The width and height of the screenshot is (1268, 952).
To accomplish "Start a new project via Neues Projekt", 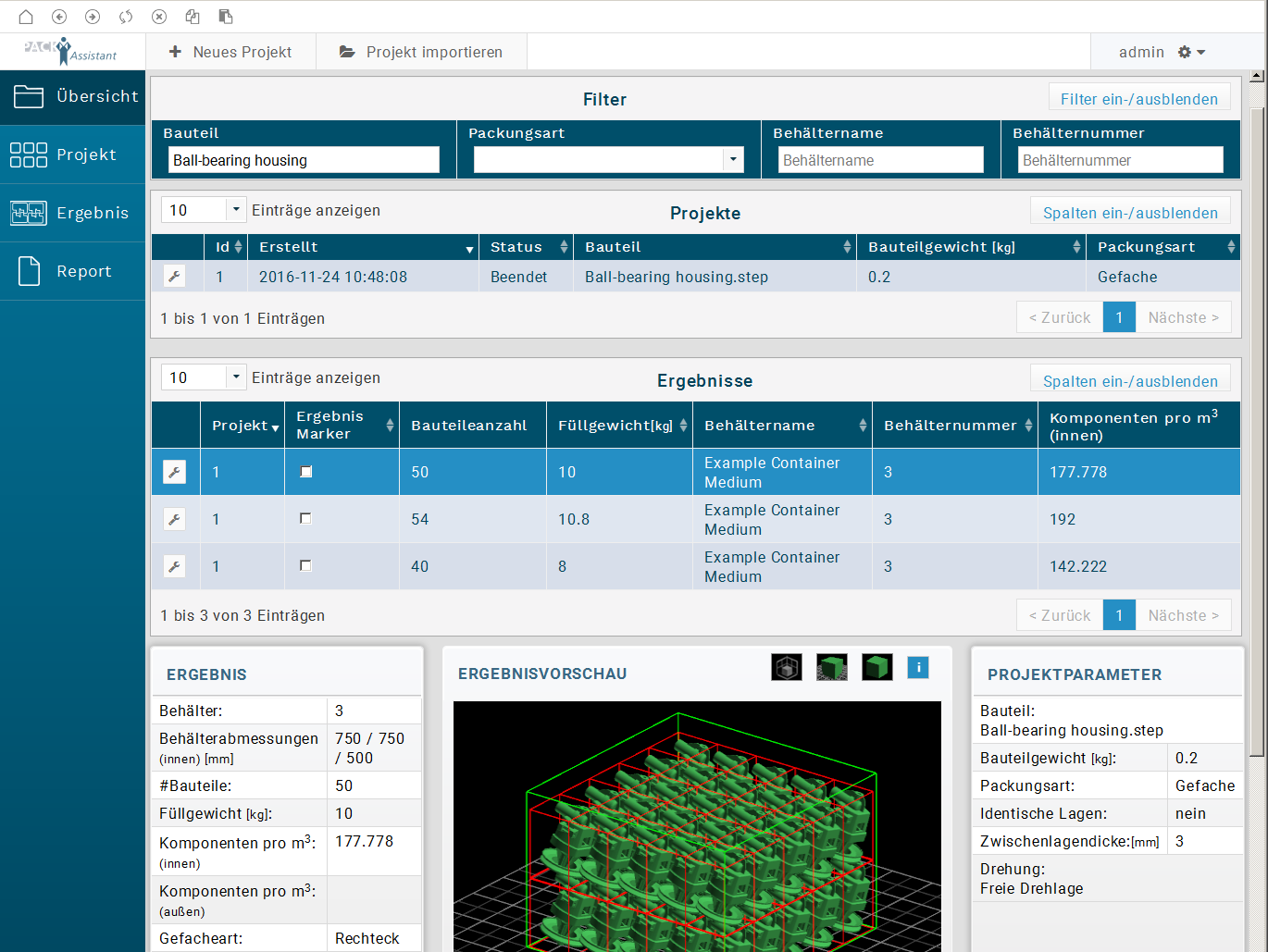I will (230, 51).
